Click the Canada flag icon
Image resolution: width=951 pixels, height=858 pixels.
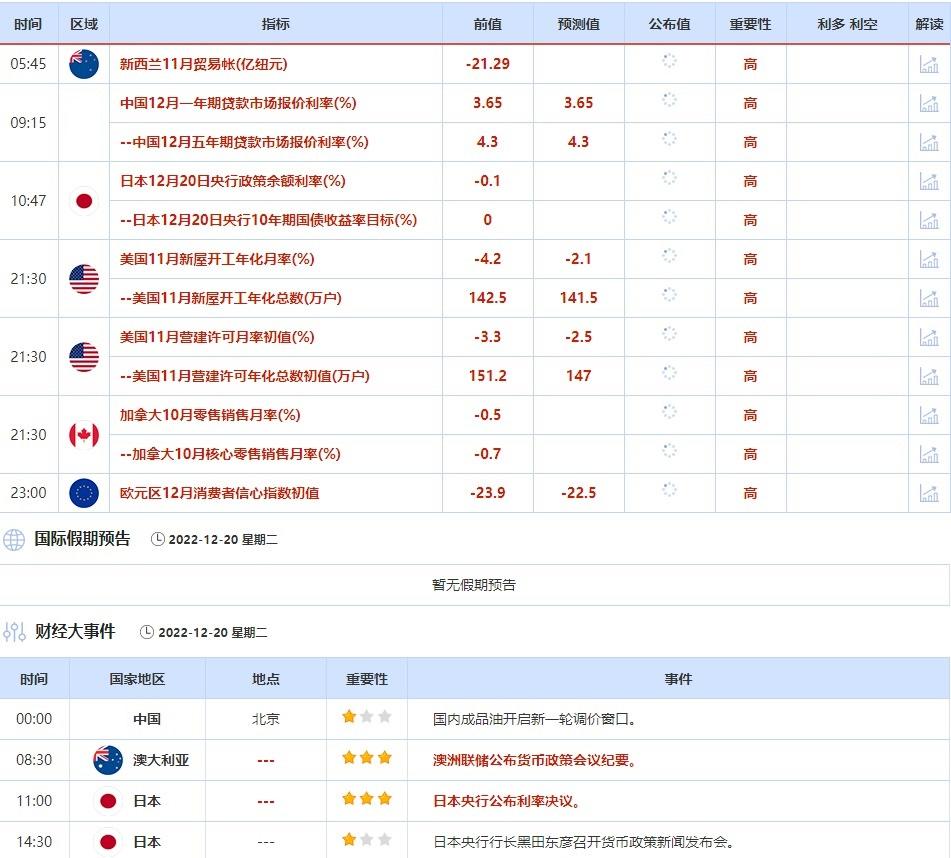click(x=84, y=435)
